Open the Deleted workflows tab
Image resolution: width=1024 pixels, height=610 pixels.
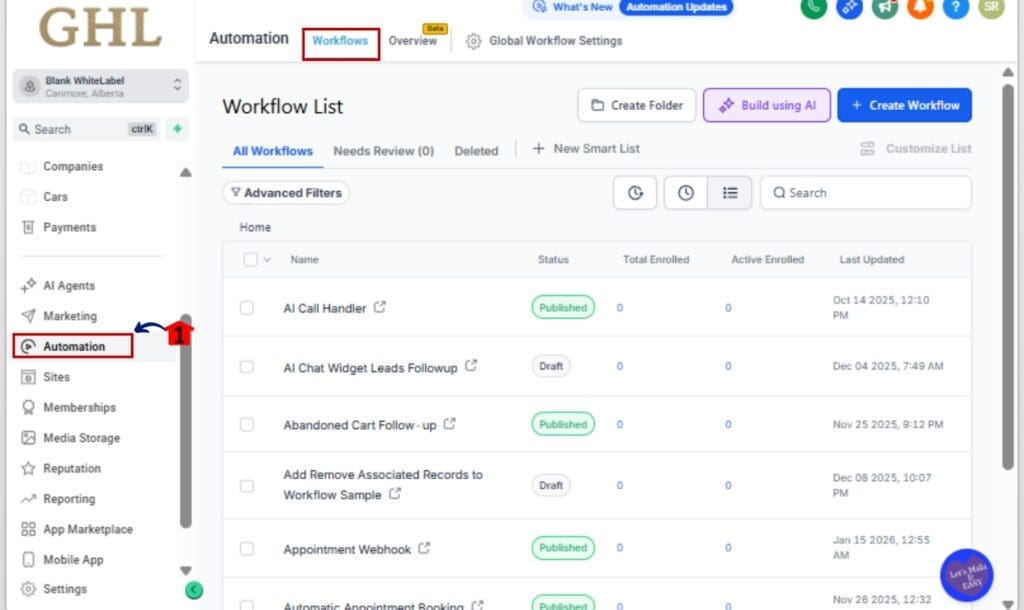tap(476, 150)
